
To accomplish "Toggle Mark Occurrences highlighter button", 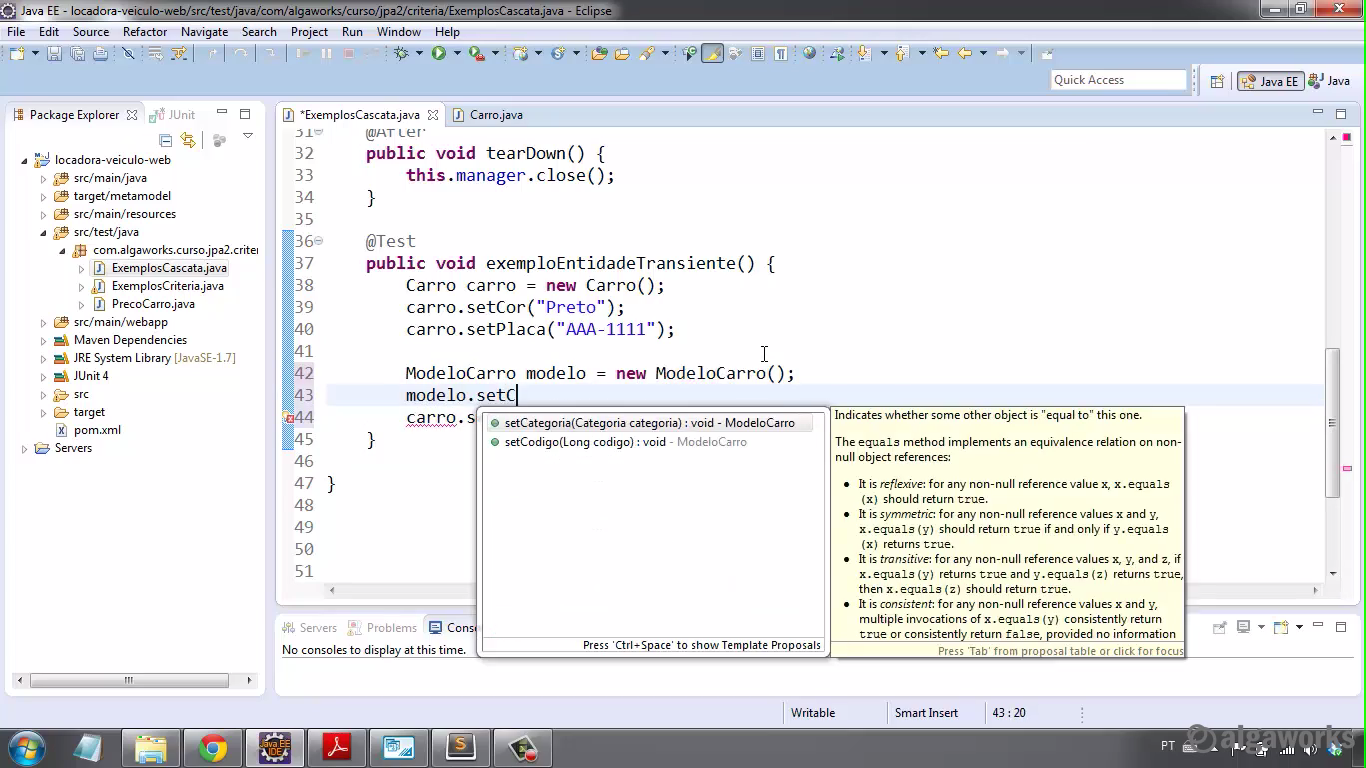I will pyautogui.click(x=712, y=53).
